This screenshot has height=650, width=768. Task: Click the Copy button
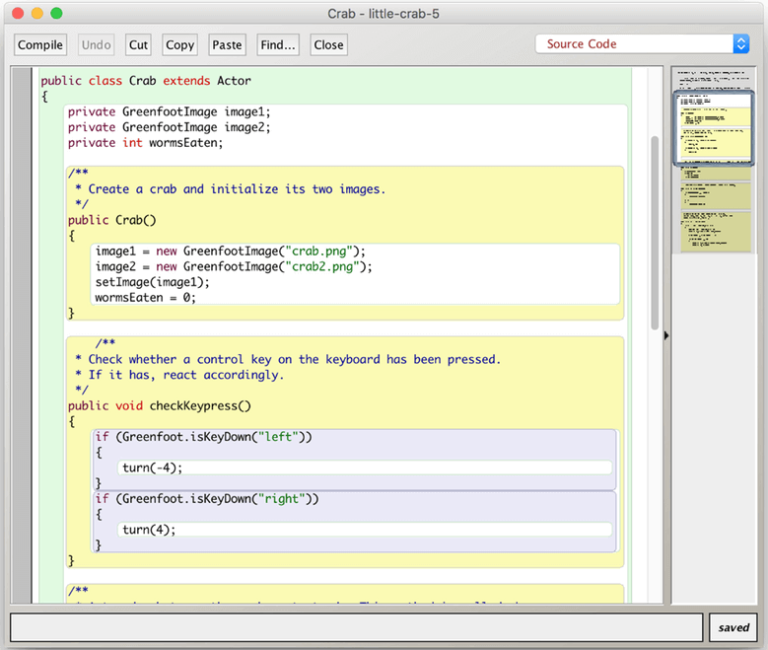coord(180,45)
